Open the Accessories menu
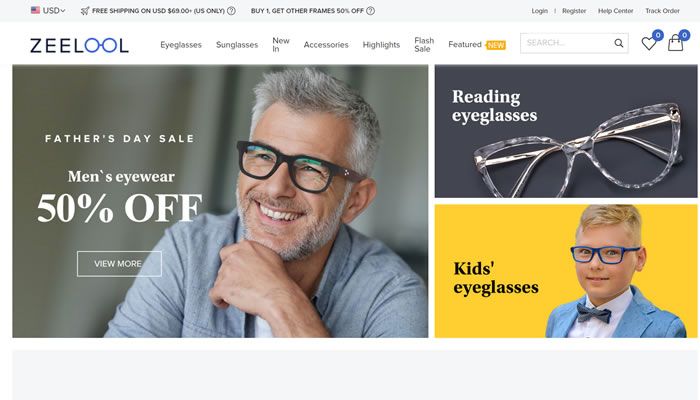The height and width of the screenshot is (400, 700). (x=326, y=45)
